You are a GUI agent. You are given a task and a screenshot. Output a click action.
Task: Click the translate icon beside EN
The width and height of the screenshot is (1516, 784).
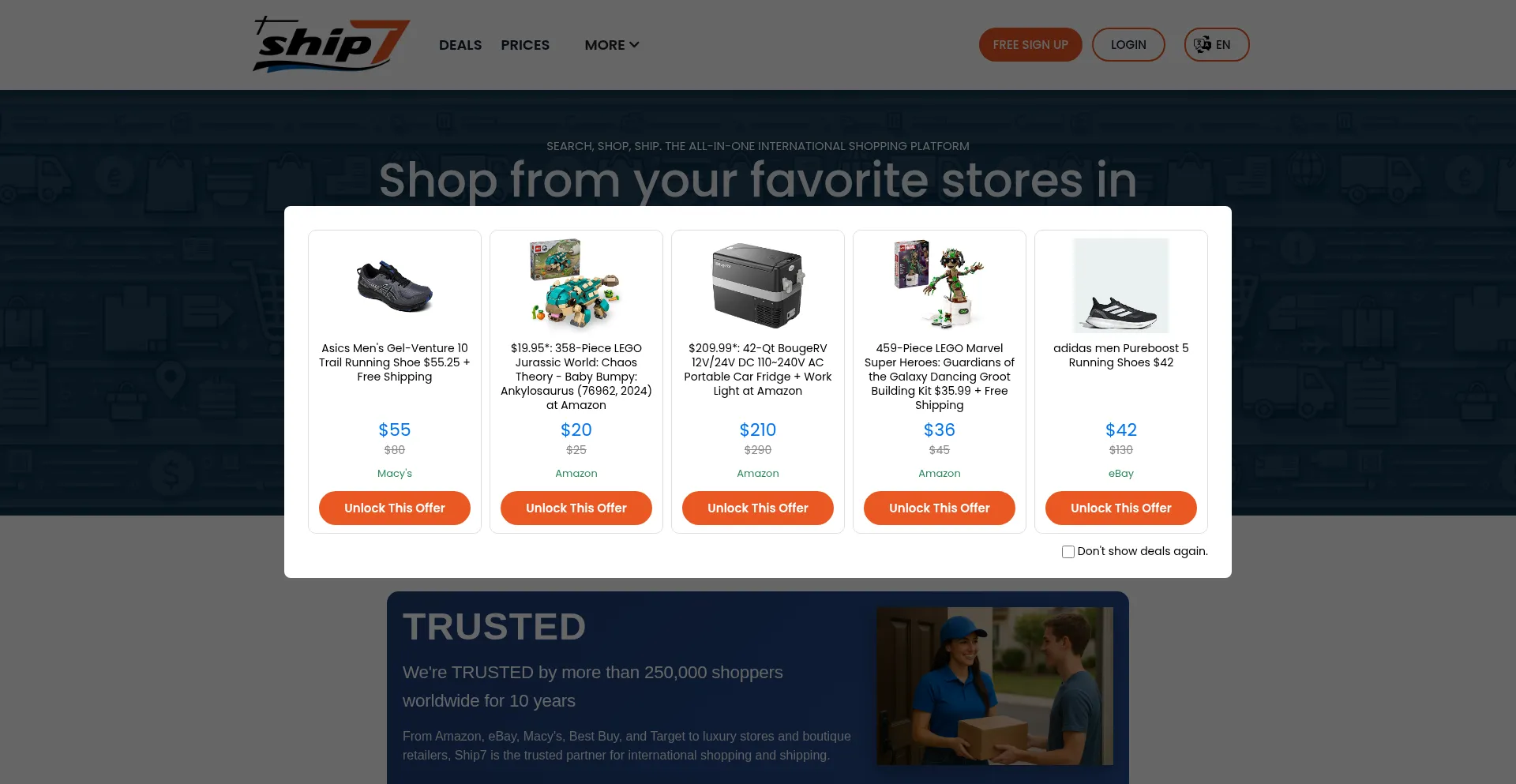(1202, 45)
